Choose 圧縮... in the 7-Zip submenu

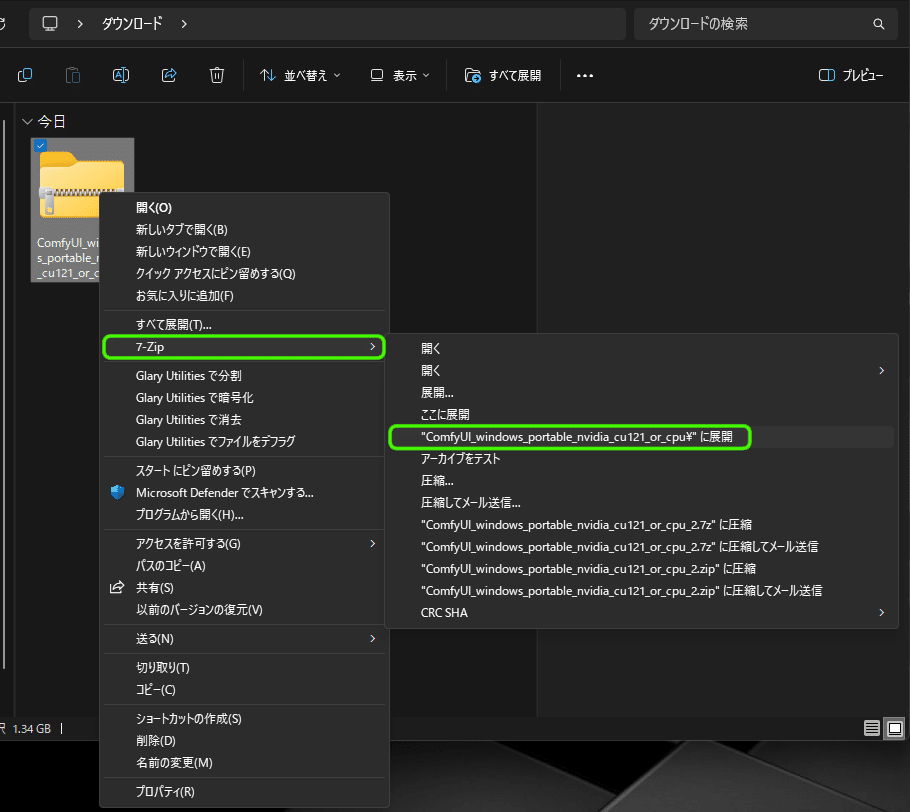(x=641, y=481)
